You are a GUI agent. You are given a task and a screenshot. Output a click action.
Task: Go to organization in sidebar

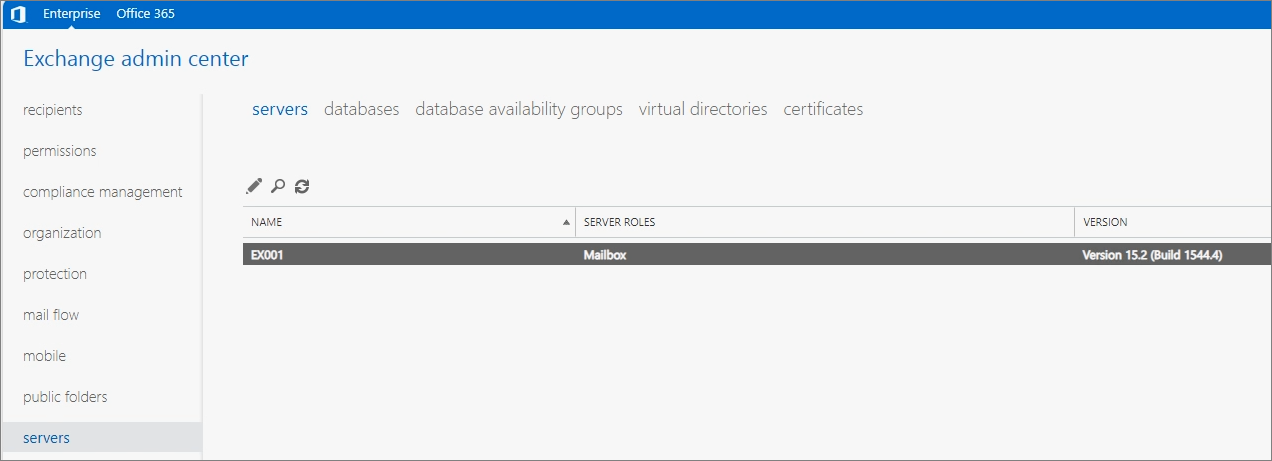(62, 233)
